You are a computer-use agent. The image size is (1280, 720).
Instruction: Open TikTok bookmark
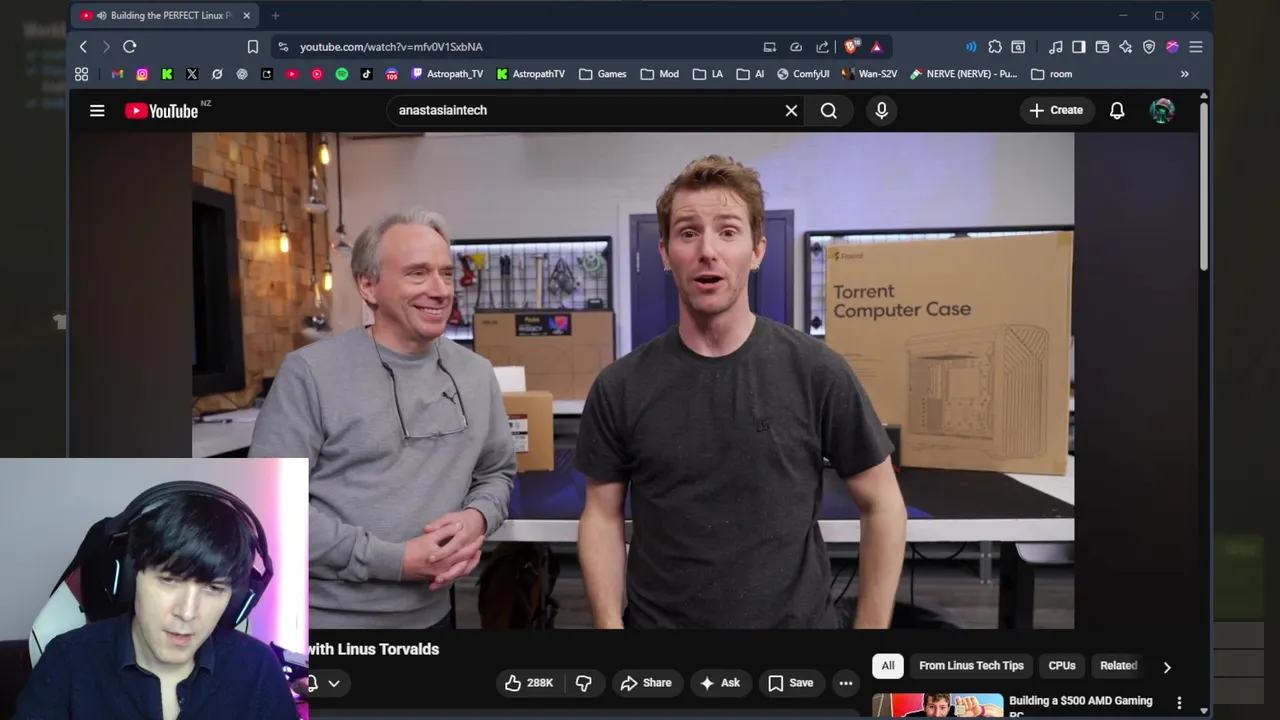tap(367, 74)
